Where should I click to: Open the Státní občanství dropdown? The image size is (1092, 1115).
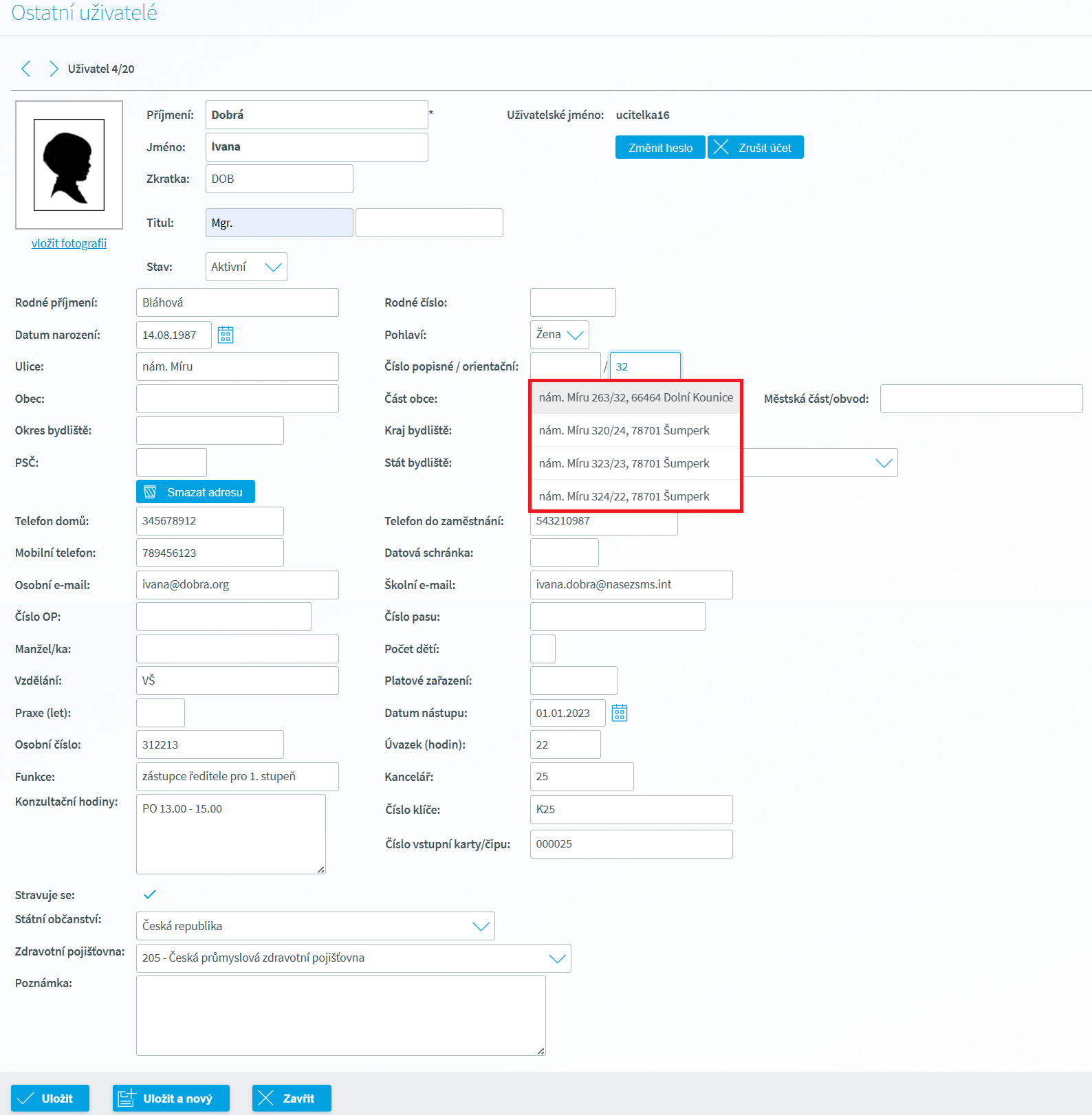click(x=316, y=926)
